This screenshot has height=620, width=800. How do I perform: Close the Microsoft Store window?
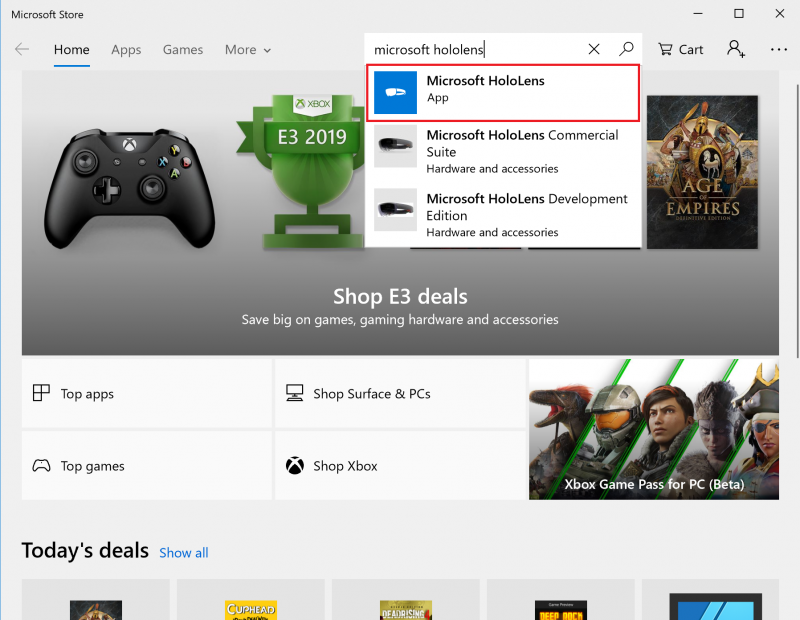tap(780, 14)
